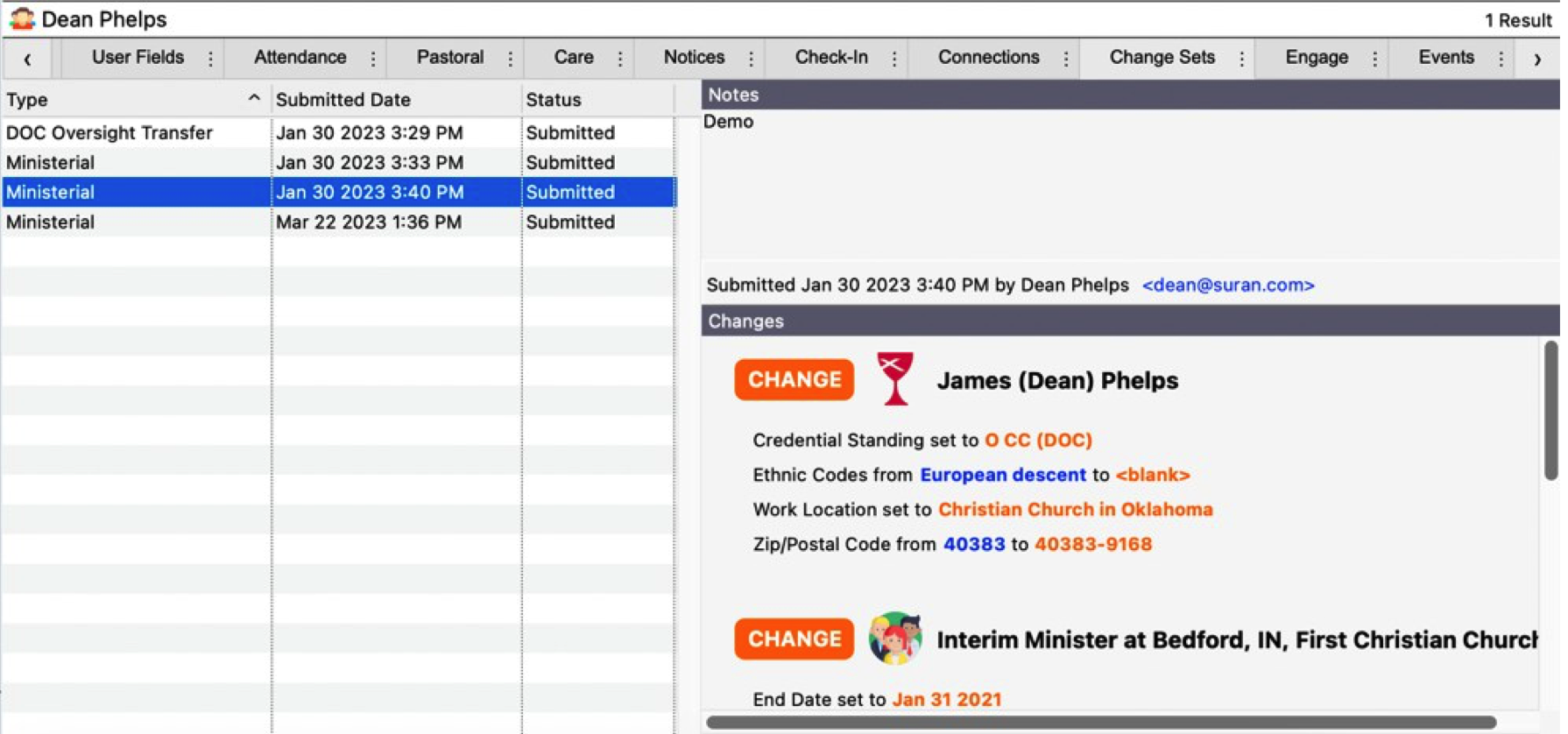
Task: Click the CHANGE badge for James Phelps
Action: point(794,379)
